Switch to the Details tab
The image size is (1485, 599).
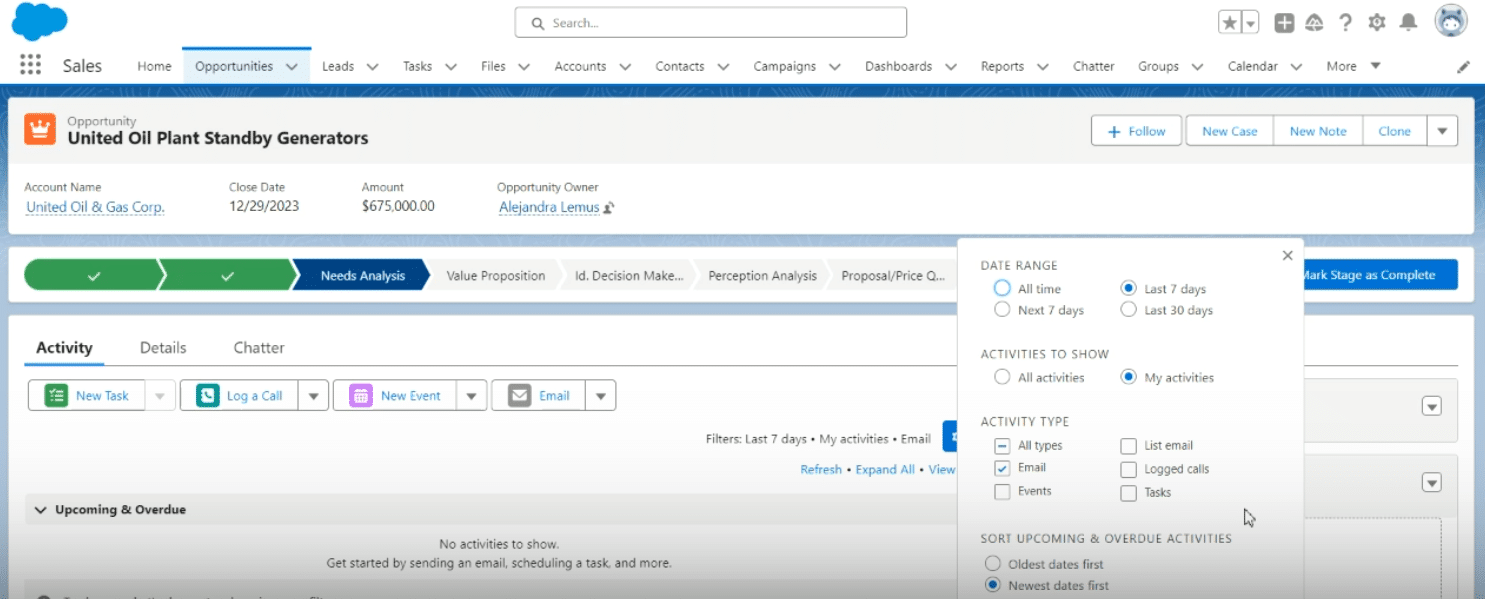pos(163,347)
